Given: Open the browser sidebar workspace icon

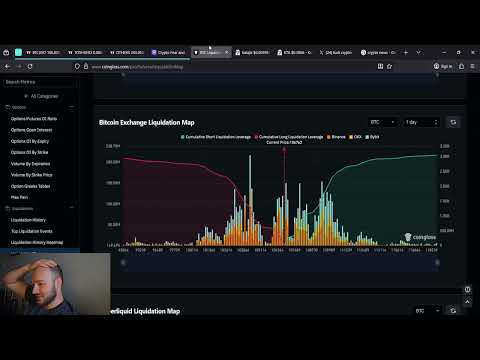Looking at the screenshot, I should click(6, 52).
